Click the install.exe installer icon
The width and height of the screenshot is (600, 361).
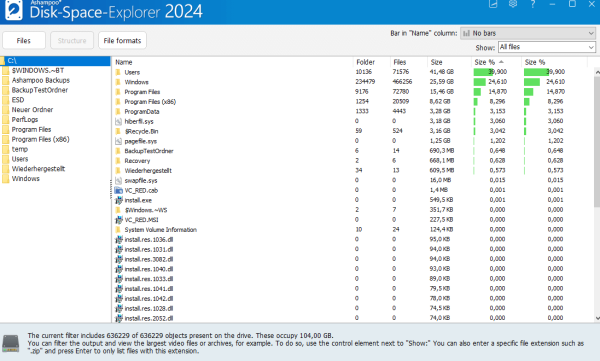(119, 200)
